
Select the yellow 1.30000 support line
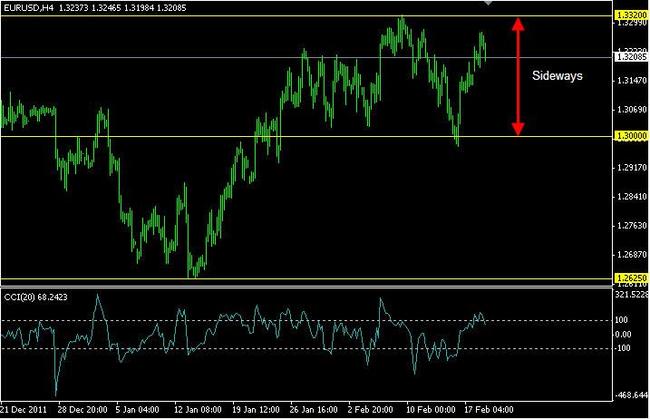point(300,136)
